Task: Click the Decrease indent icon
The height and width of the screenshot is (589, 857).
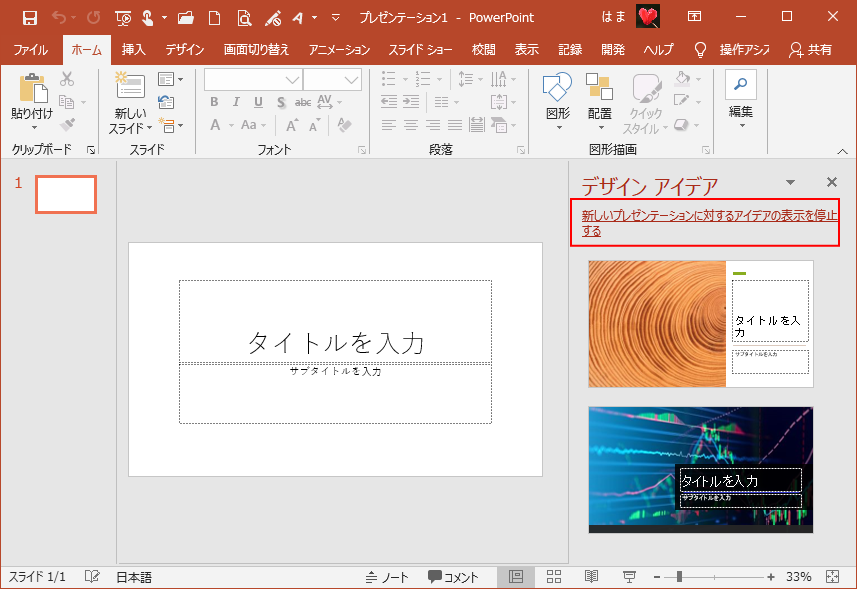Action: (x=389, y=102)
